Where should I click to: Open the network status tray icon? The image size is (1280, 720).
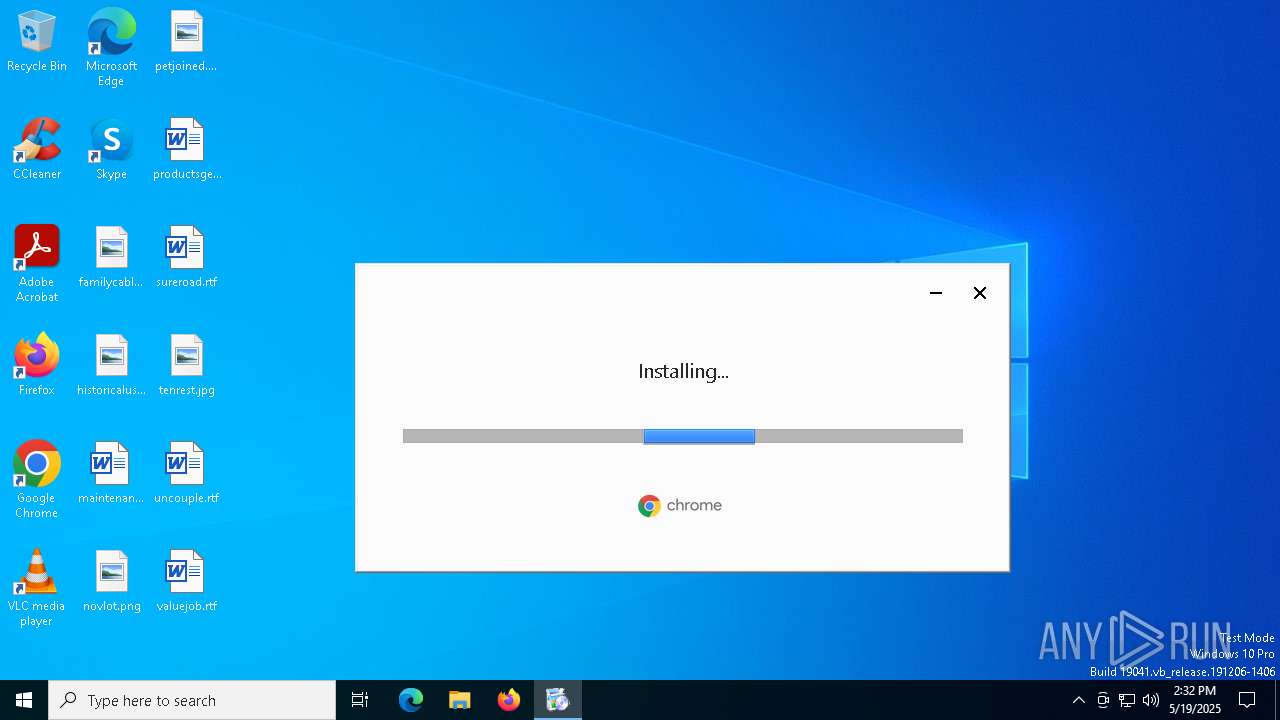(x=1127, y=700)
